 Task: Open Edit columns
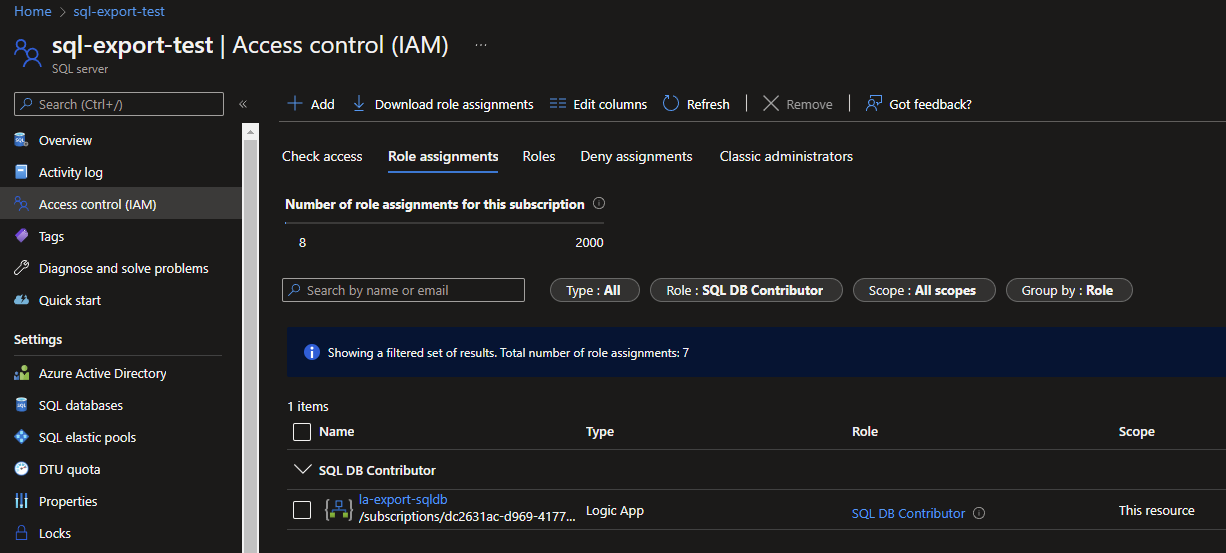point(599,104)
